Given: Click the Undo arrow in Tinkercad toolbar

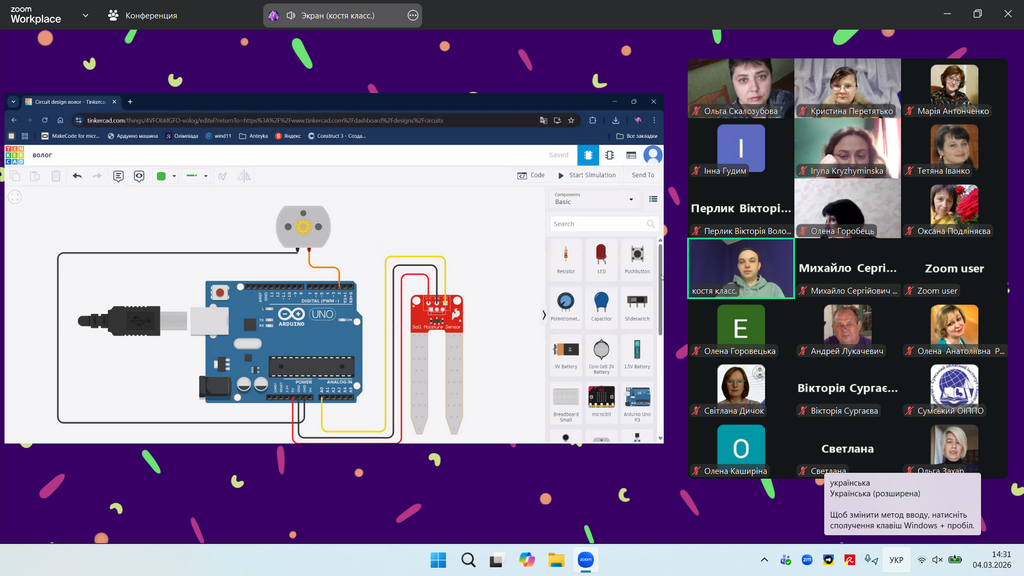Looking at the screenshot, I should point(77,176).
